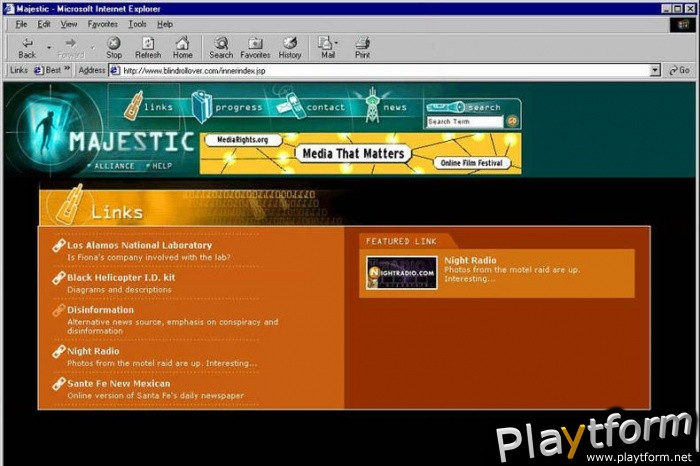Click "Online version of Santa Fe's" description
Image resolution: width=700 pixels, height=466 pixels.
click(155, 395)
